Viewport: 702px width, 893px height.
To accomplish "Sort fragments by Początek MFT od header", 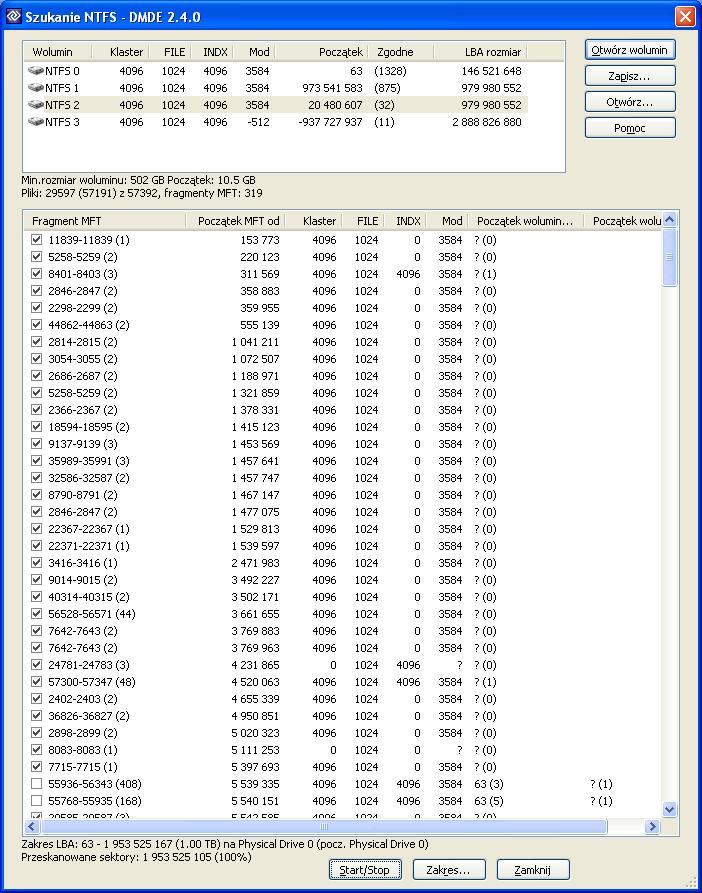I will point(236,221).
